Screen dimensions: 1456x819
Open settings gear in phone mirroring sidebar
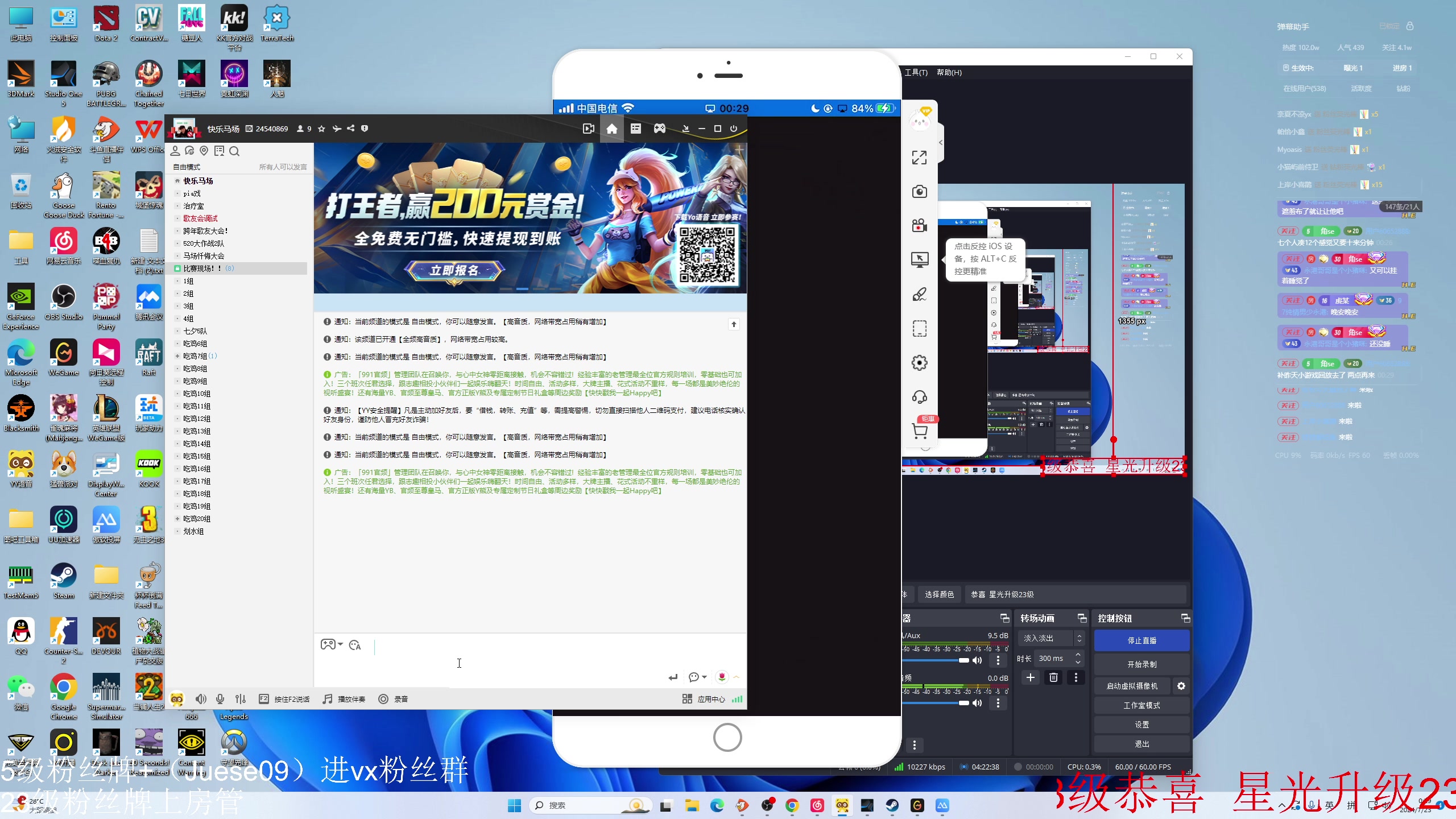[920, 363]
